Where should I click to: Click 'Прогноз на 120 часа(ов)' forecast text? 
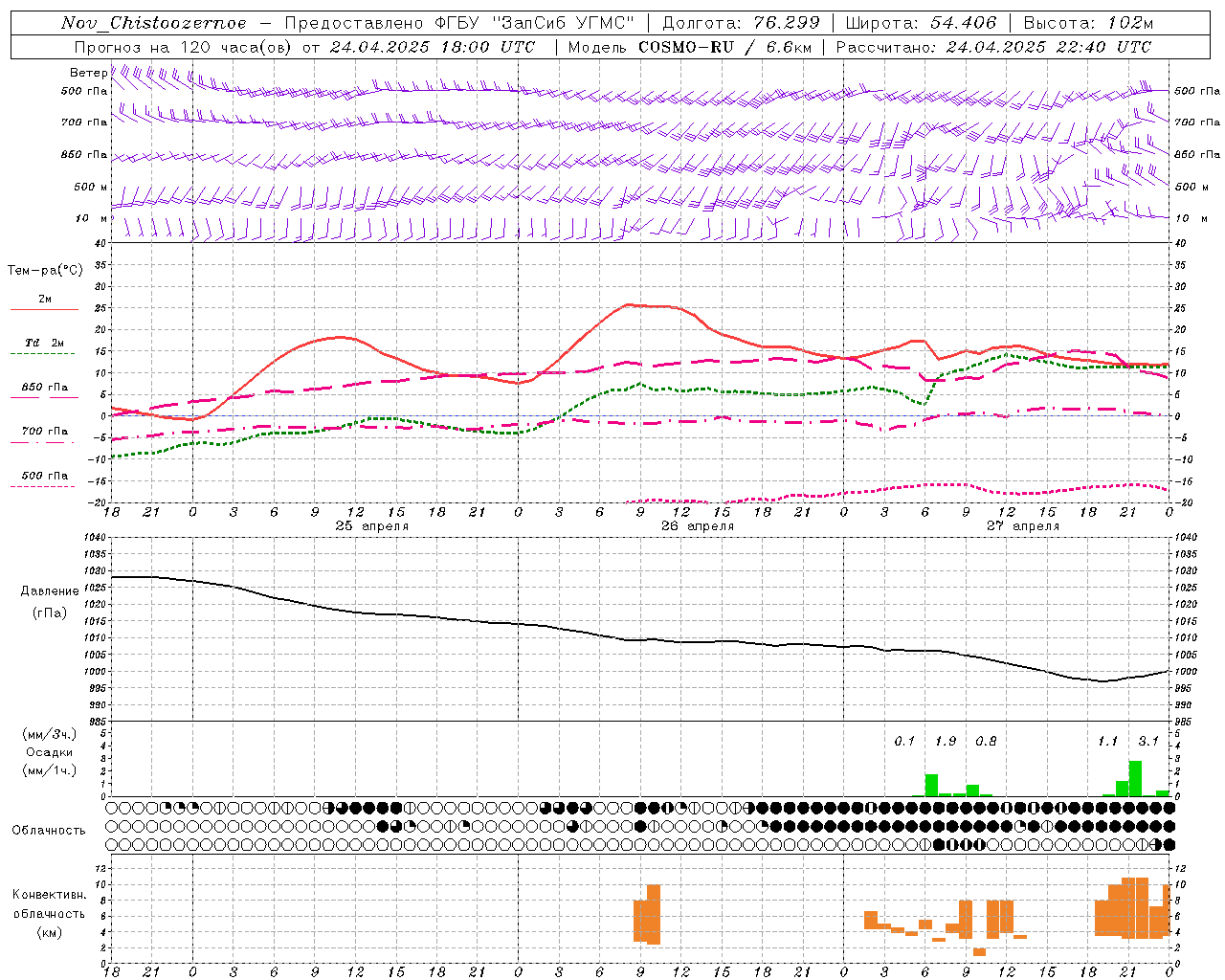coord(183,47)
